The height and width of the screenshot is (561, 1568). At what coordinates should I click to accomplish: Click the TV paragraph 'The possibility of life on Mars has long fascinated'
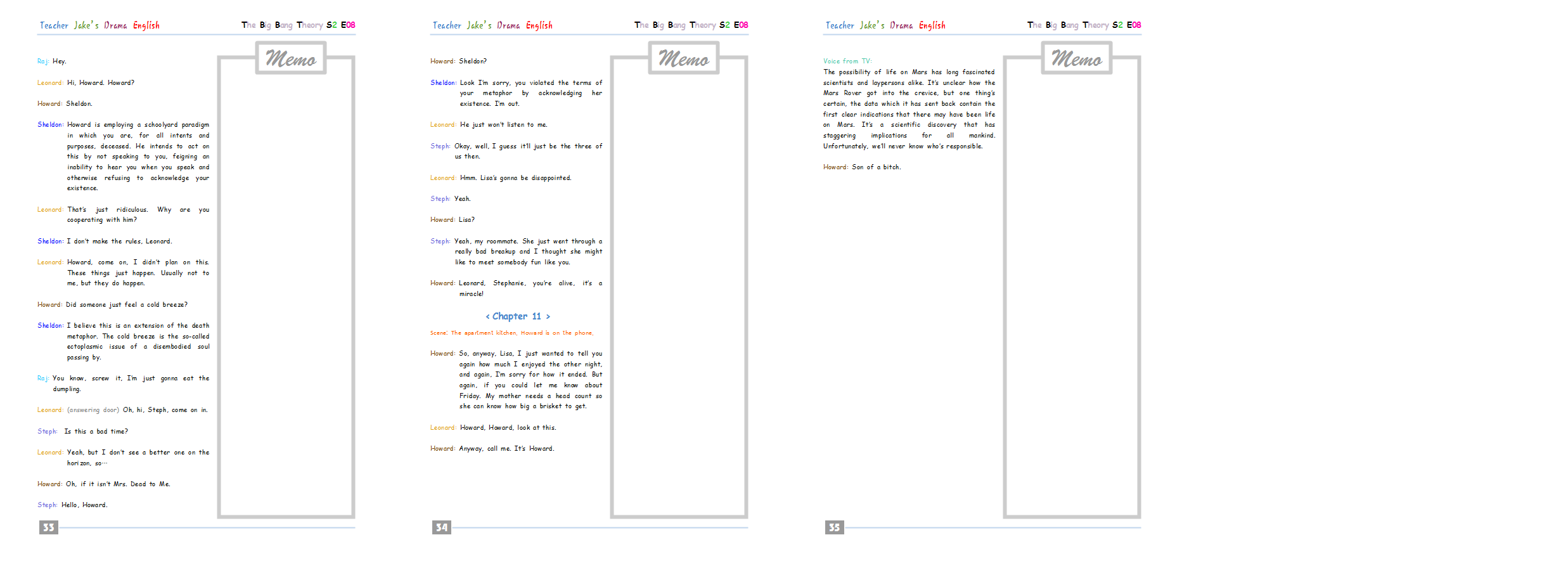point(909,109)
